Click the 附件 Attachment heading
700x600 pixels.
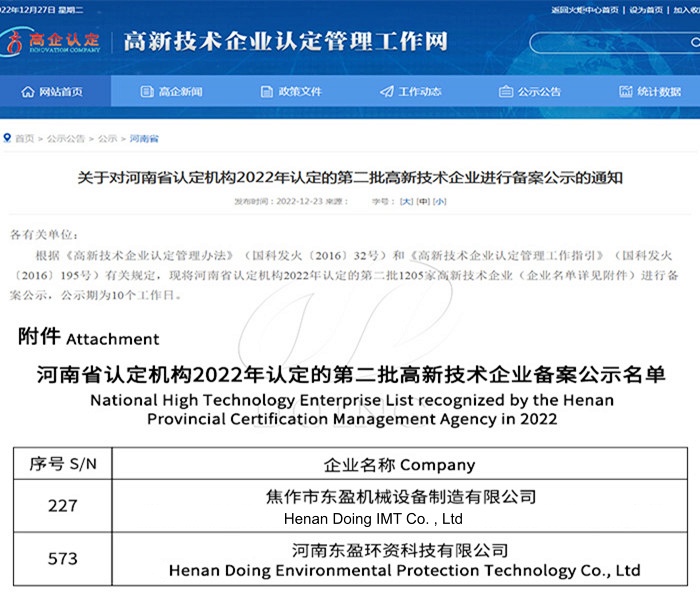tap(88, 337)
